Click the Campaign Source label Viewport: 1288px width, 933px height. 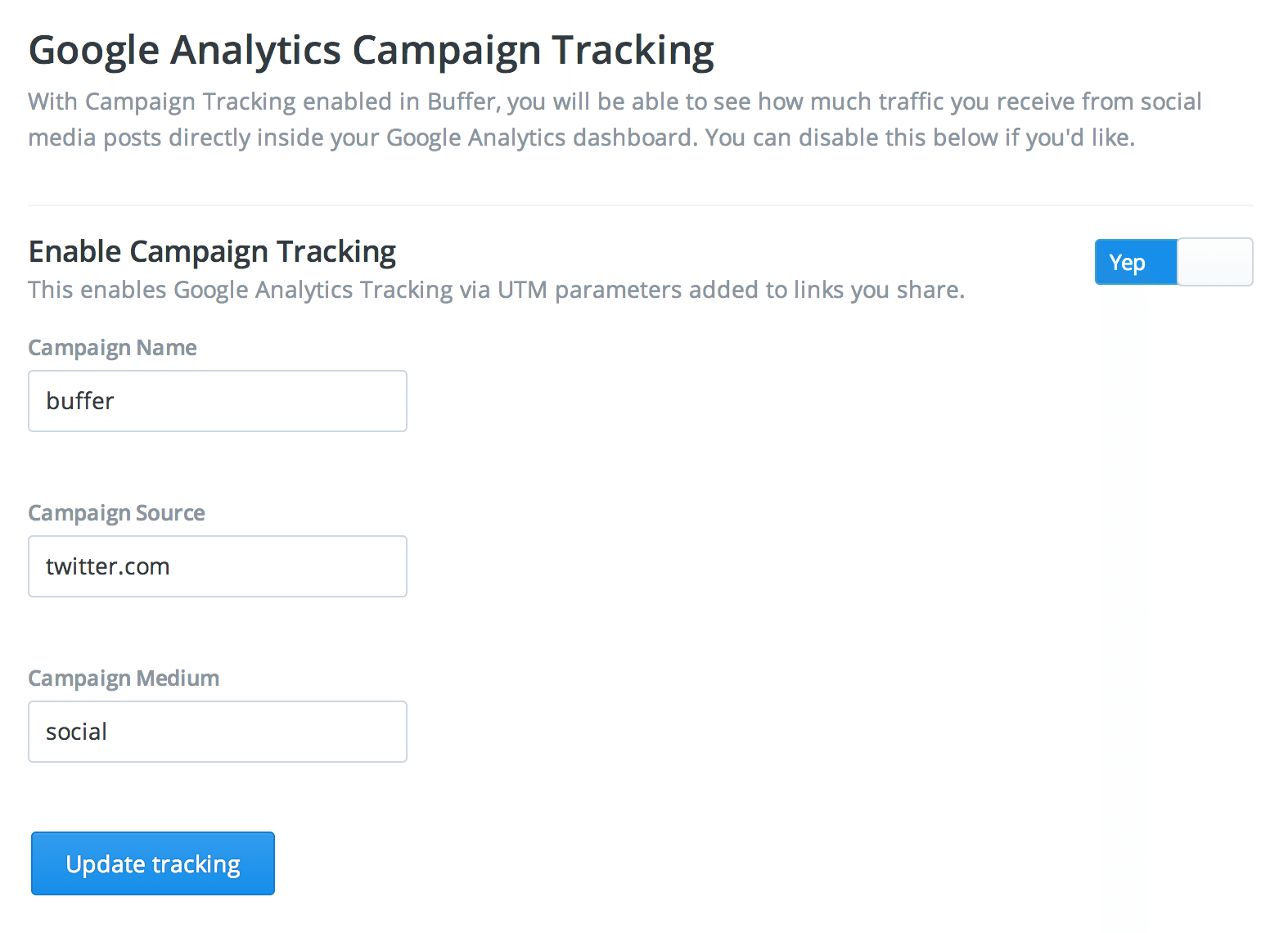coord(116,512)
